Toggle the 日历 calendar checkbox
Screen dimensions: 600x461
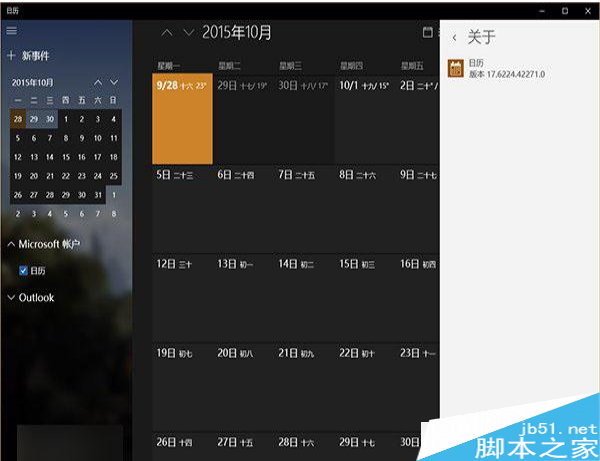pyautogui.click(x=23, y=271)
